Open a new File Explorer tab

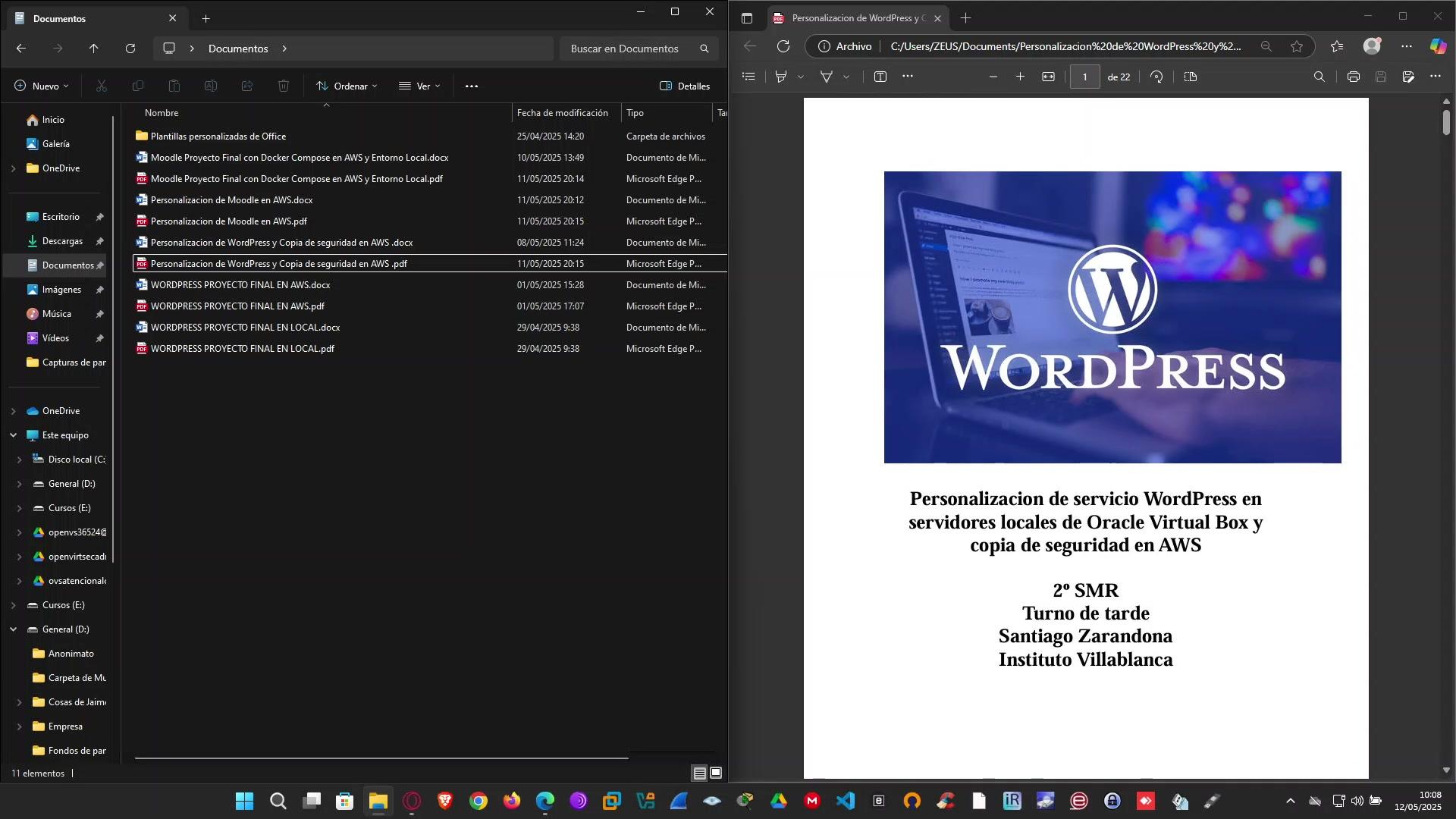coord(206,18)
